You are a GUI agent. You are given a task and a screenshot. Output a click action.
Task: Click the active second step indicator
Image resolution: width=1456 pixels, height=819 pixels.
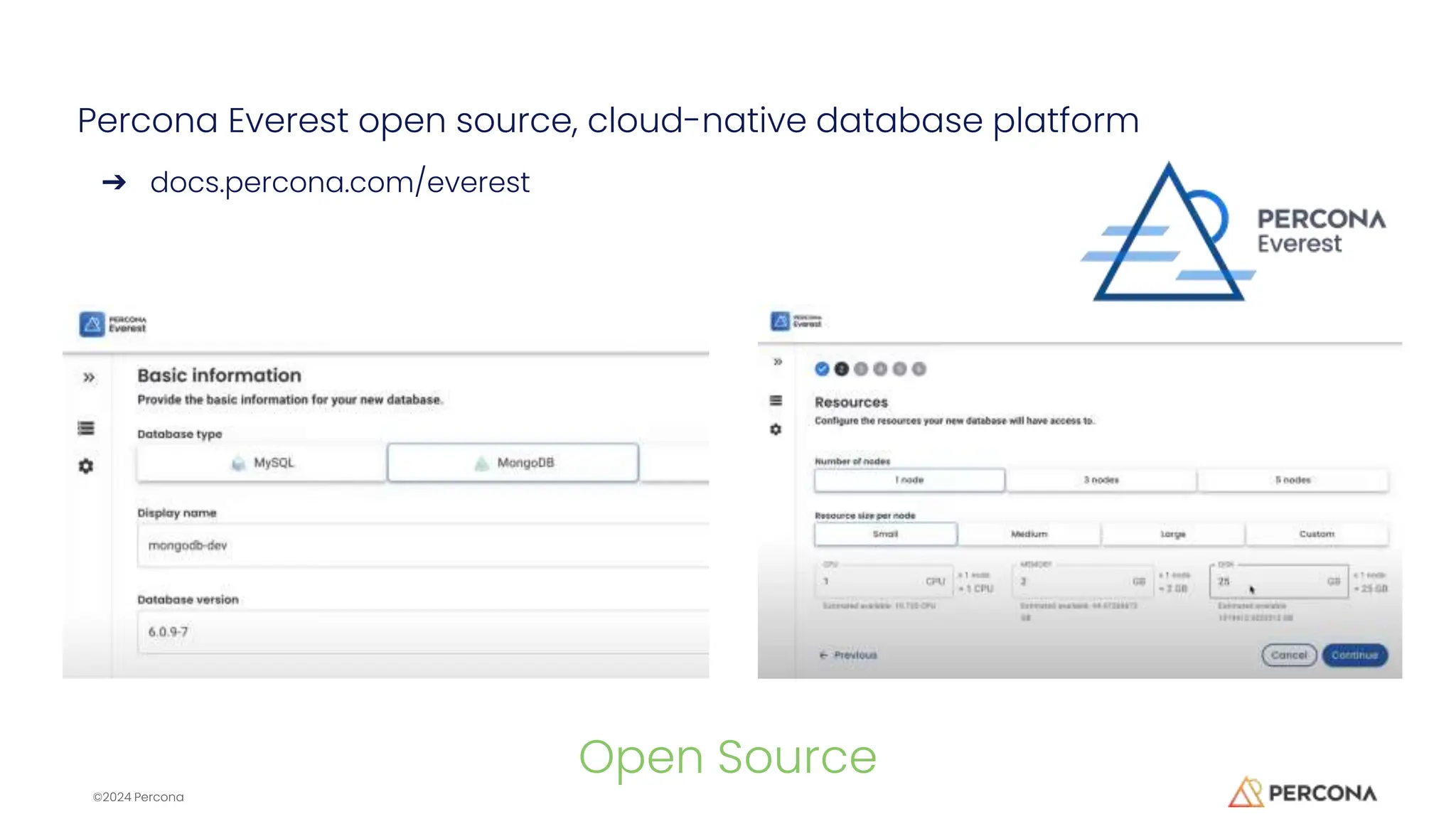pyautogui.click(x=842, y=369)
